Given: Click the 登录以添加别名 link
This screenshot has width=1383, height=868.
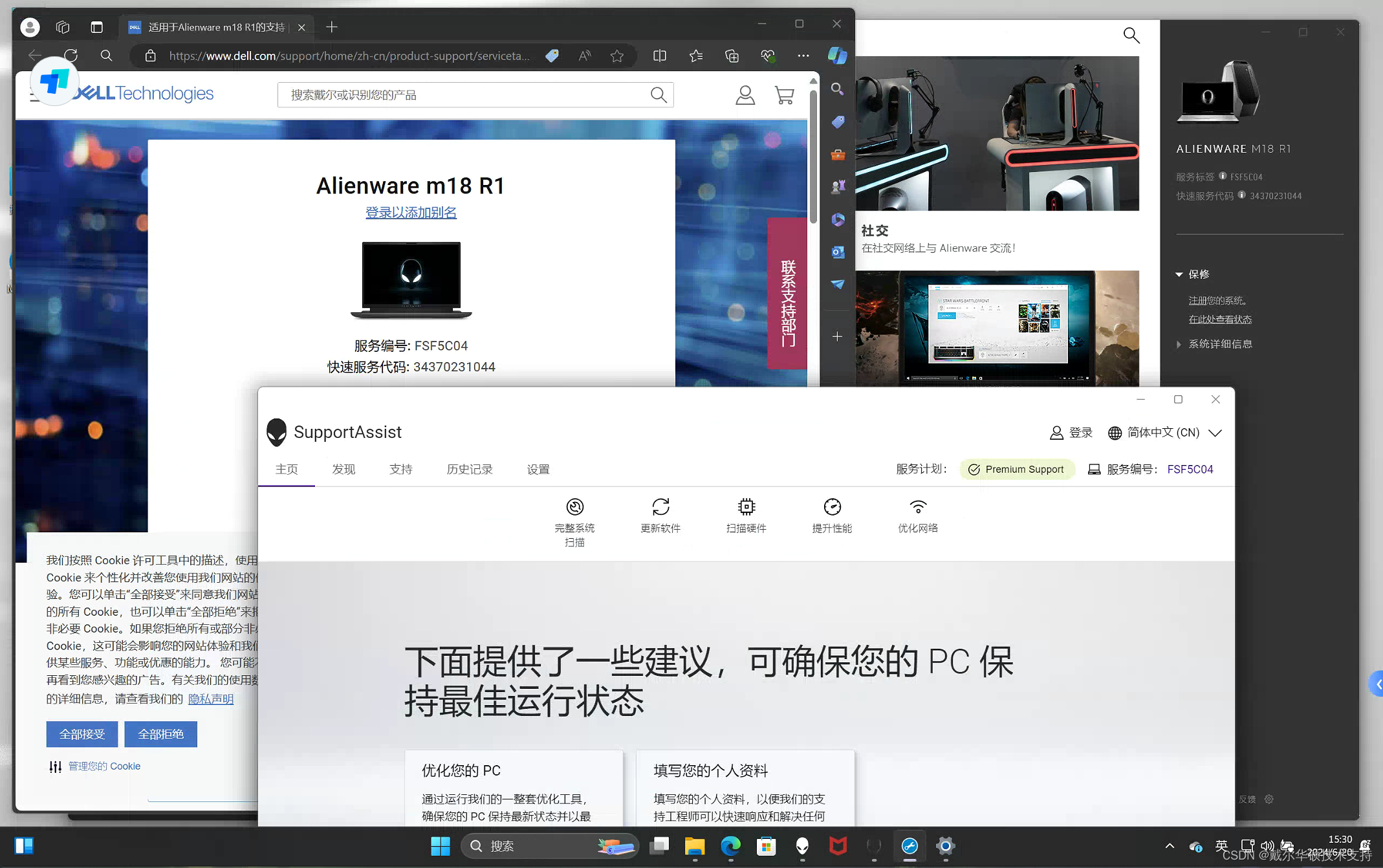Looking at the screenshot, I should (x=411, y=212).
